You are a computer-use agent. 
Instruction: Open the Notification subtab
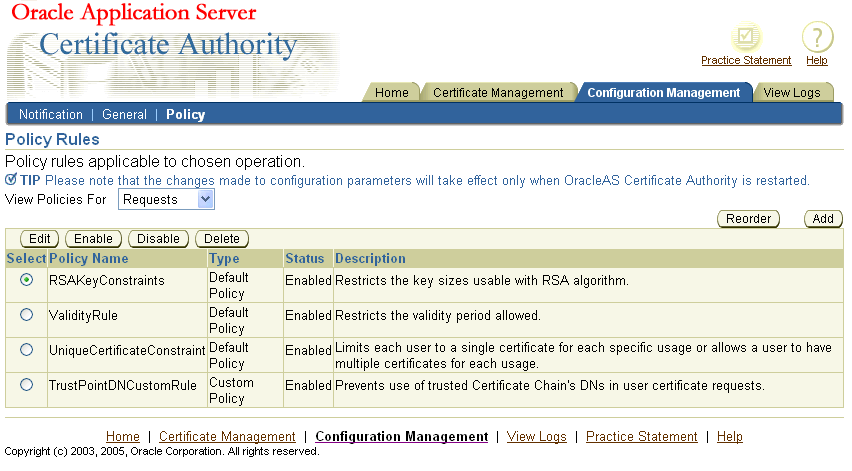pyautogui.click(x=51, y=115)
